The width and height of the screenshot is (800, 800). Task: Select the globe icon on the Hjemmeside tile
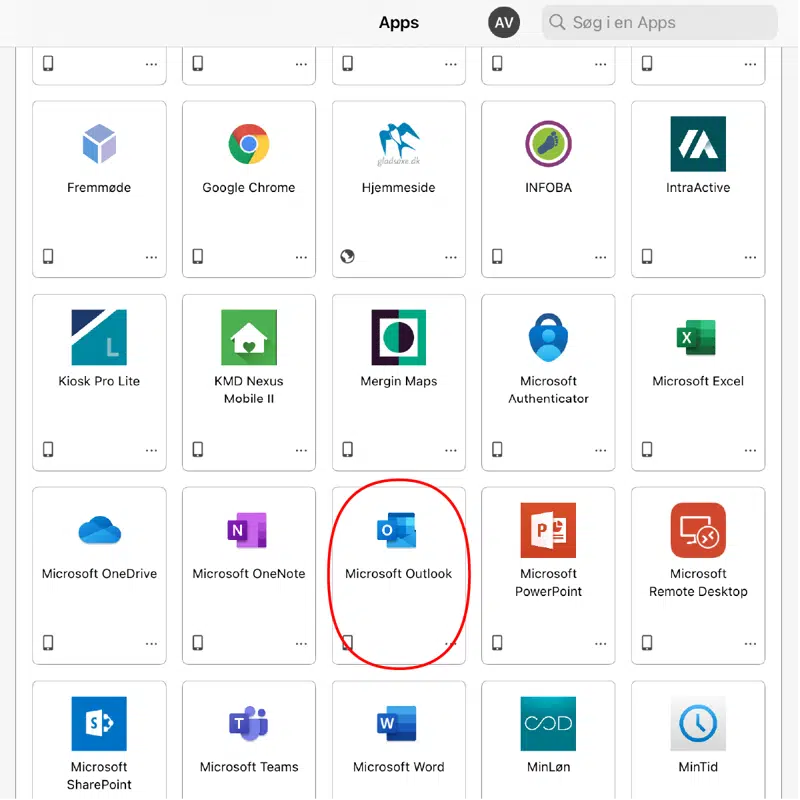[x=348, y=256]
